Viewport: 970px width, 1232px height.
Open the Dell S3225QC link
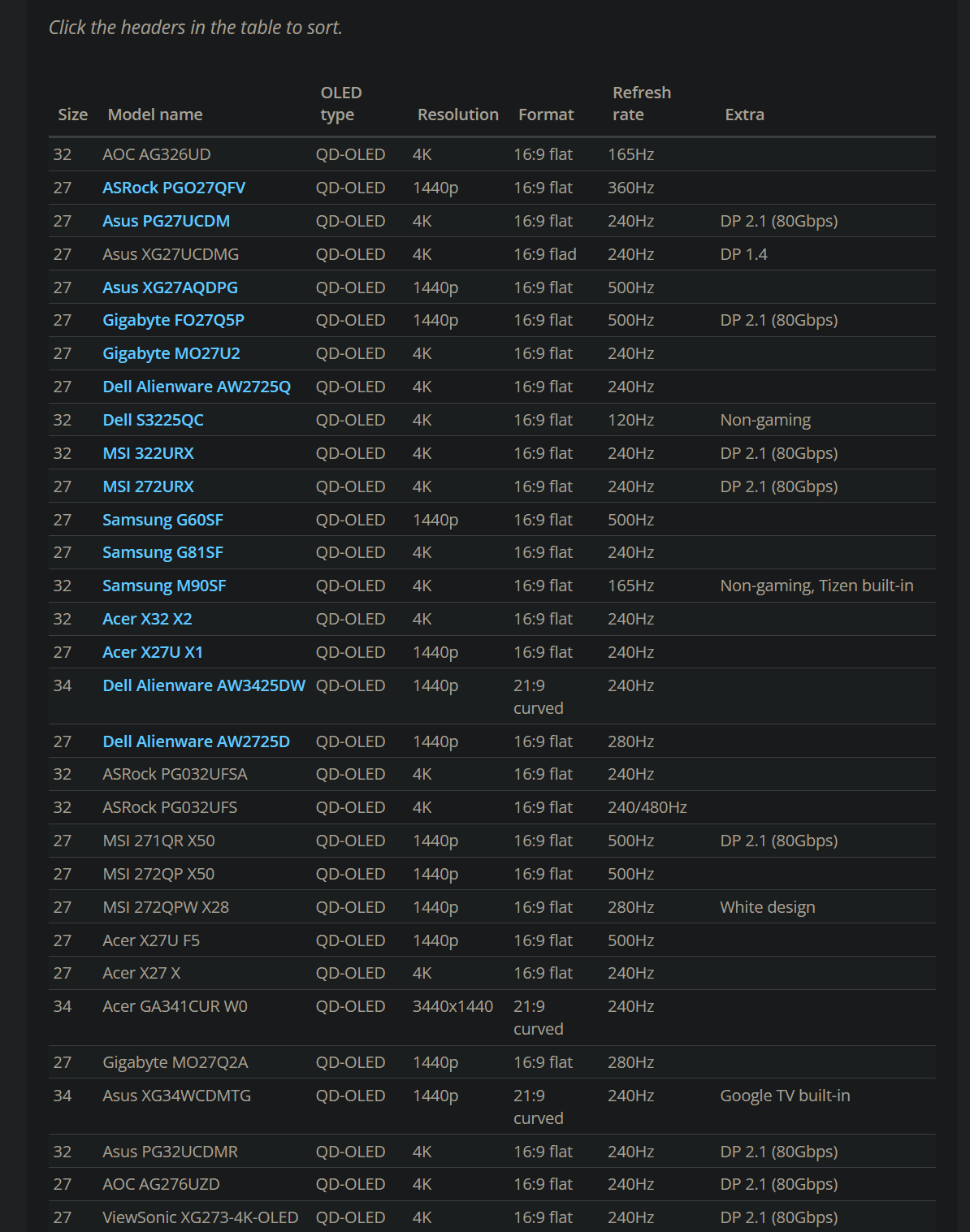[153, 420]
